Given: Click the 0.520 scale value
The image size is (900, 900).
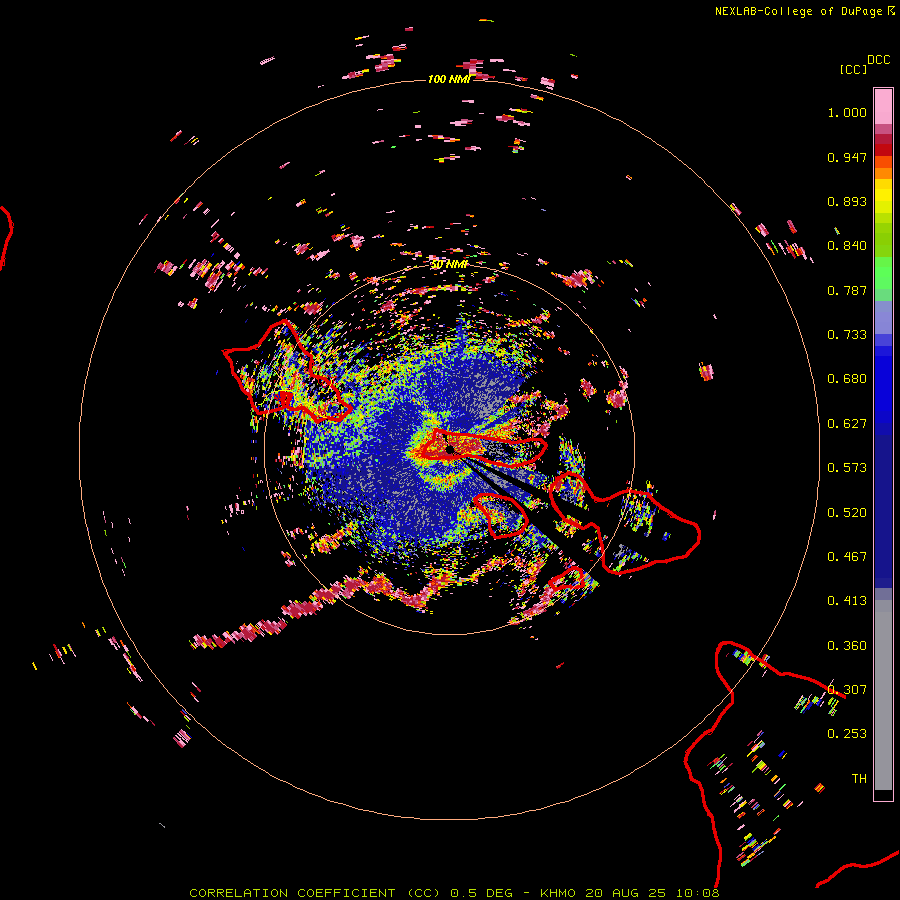Looking at the screenshot, I should tap(847, 513).
